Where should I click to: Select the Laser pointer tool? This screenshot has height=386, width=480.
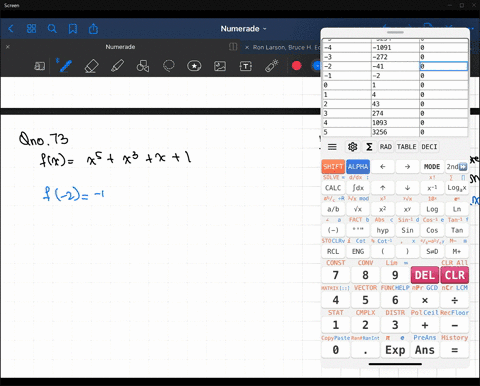(272, 66)
